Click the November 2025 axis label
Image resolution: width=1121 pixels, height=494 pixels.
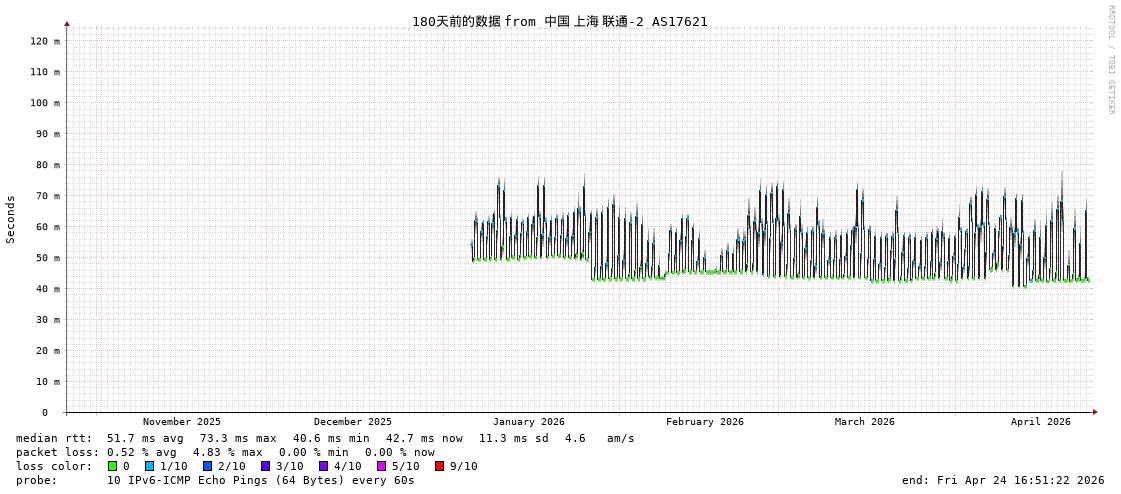[x=182, y=422]
